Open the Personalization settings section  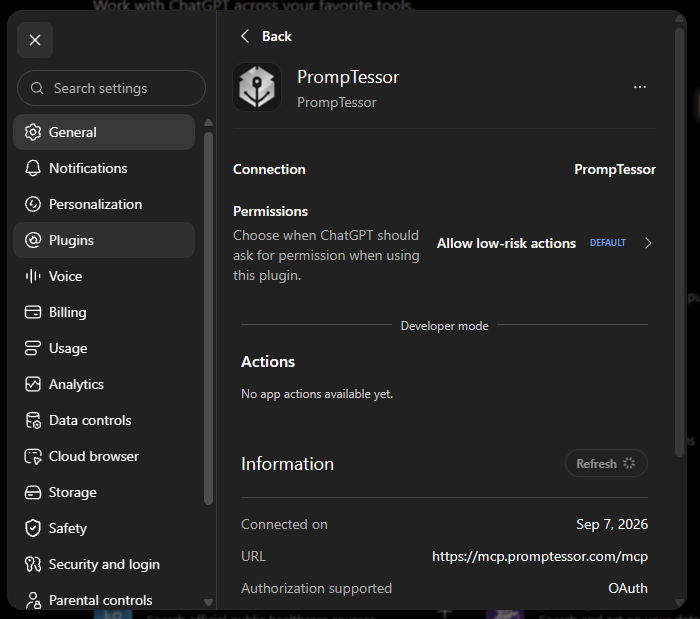click(x=104, y=204)
